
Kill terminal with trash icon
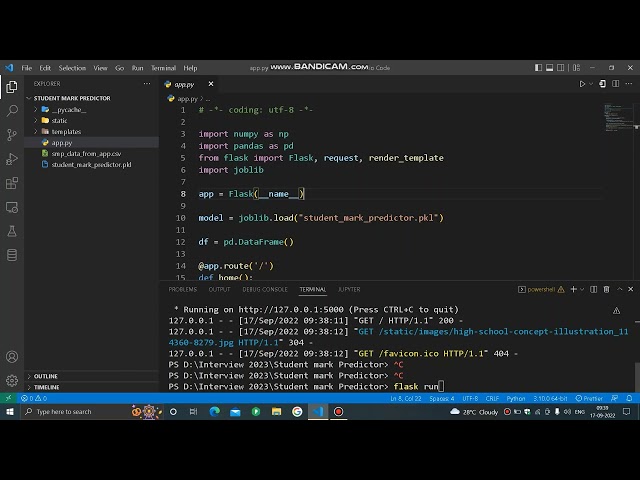click(x=607, y=289)
